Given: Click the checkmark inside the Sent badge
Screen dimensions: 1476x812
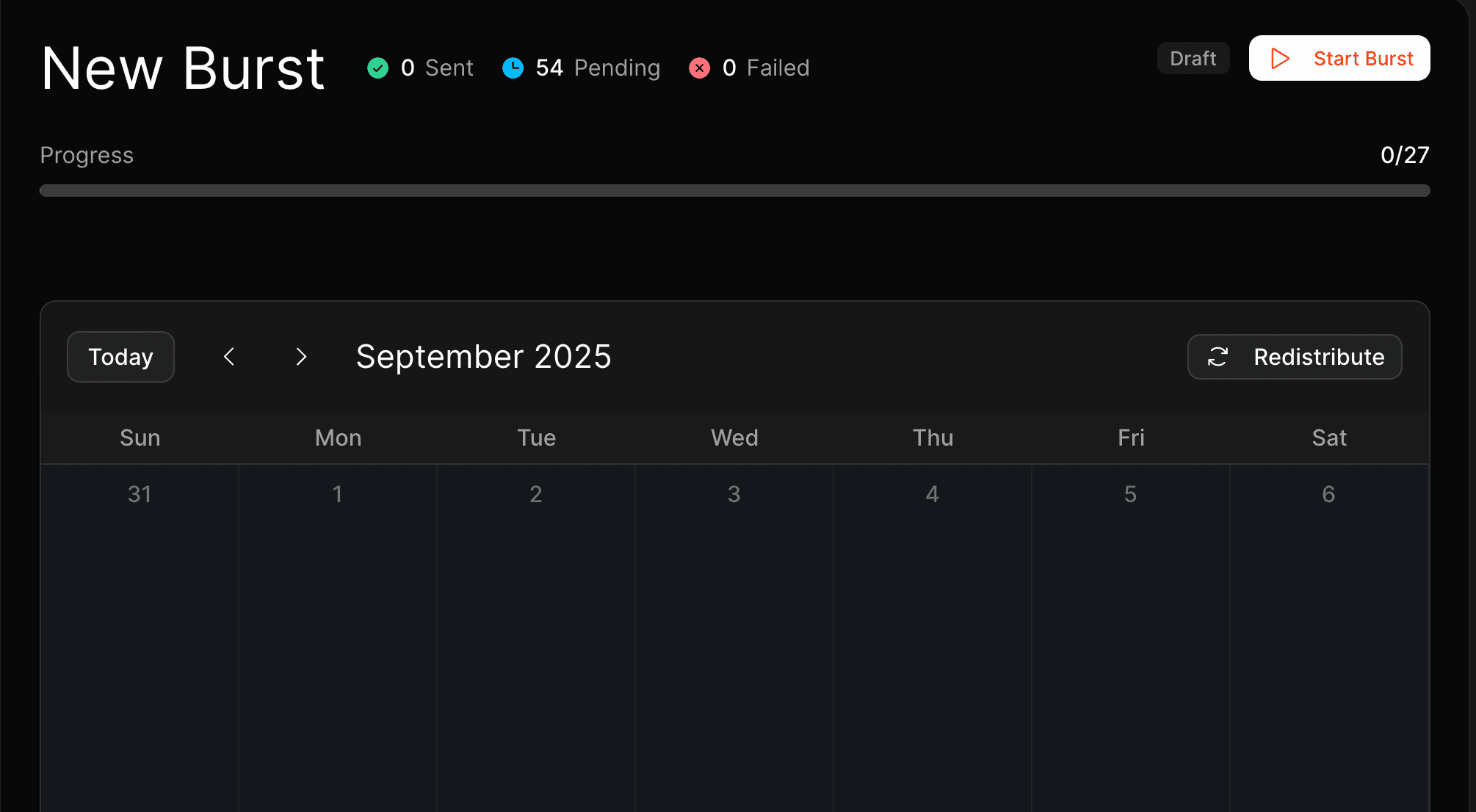Looking at the screenshot, I should pos(377,68).
